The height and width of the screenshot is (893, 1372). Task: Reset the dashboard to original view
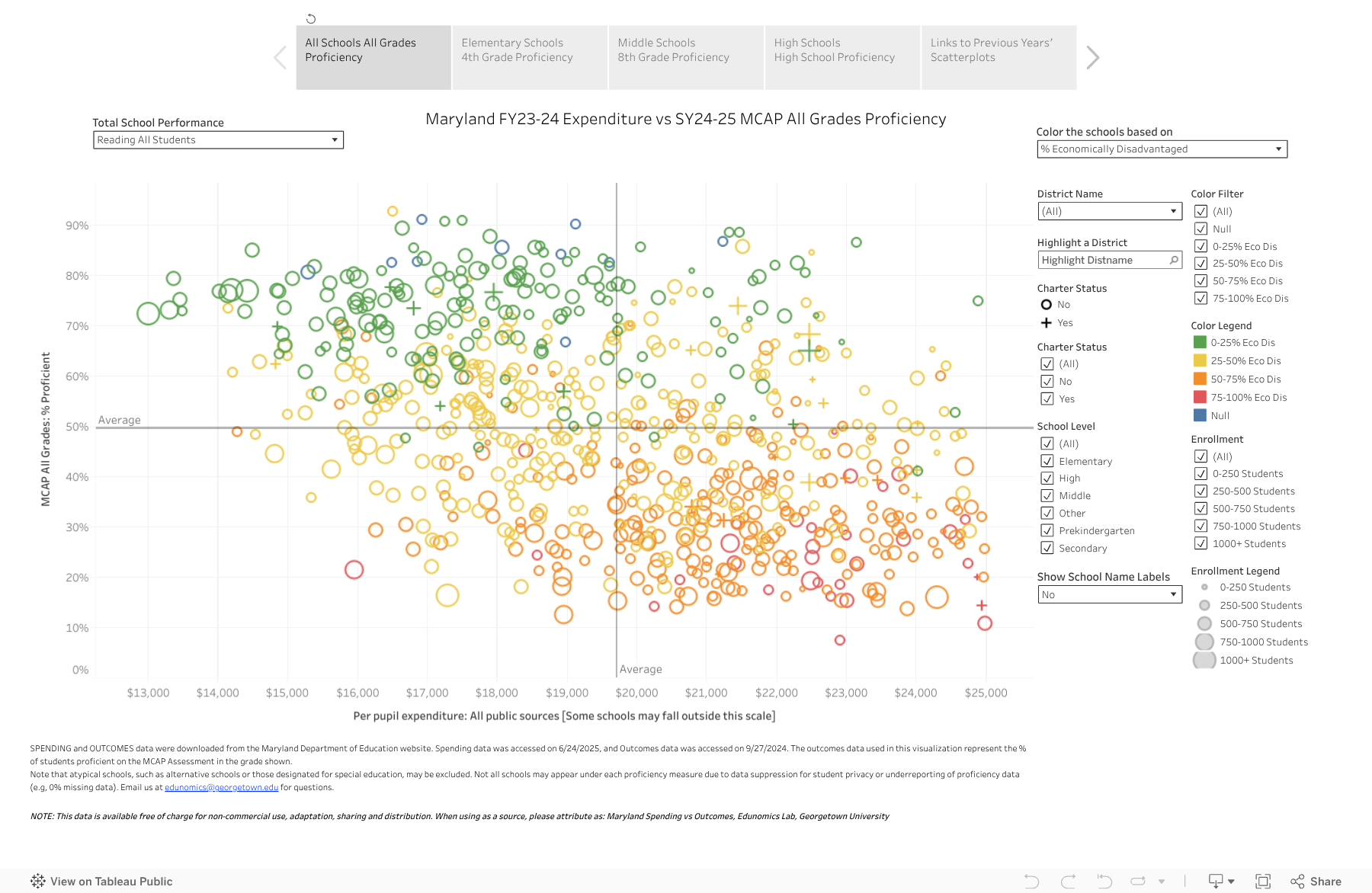coord(1103,881)
